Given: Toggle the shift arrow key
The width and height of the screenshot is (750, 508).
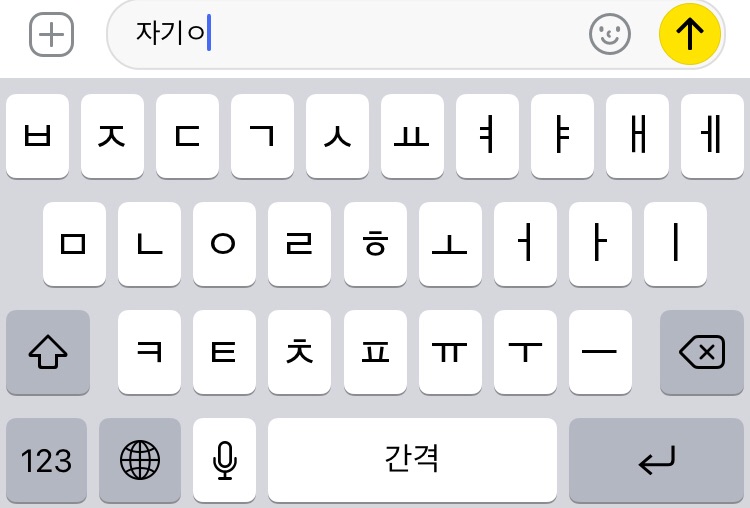Looking at the screenshot, I should coord(48,352).
